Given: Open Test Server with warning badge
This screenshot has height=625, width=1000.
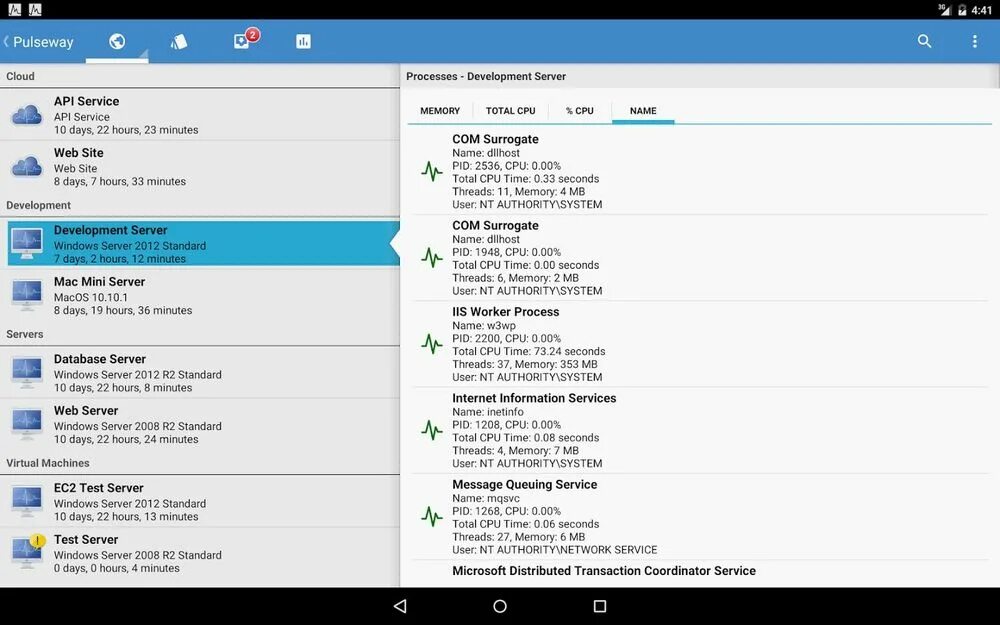Looking at the screenshot, I should pyautogui.click(x=200, y=553).
